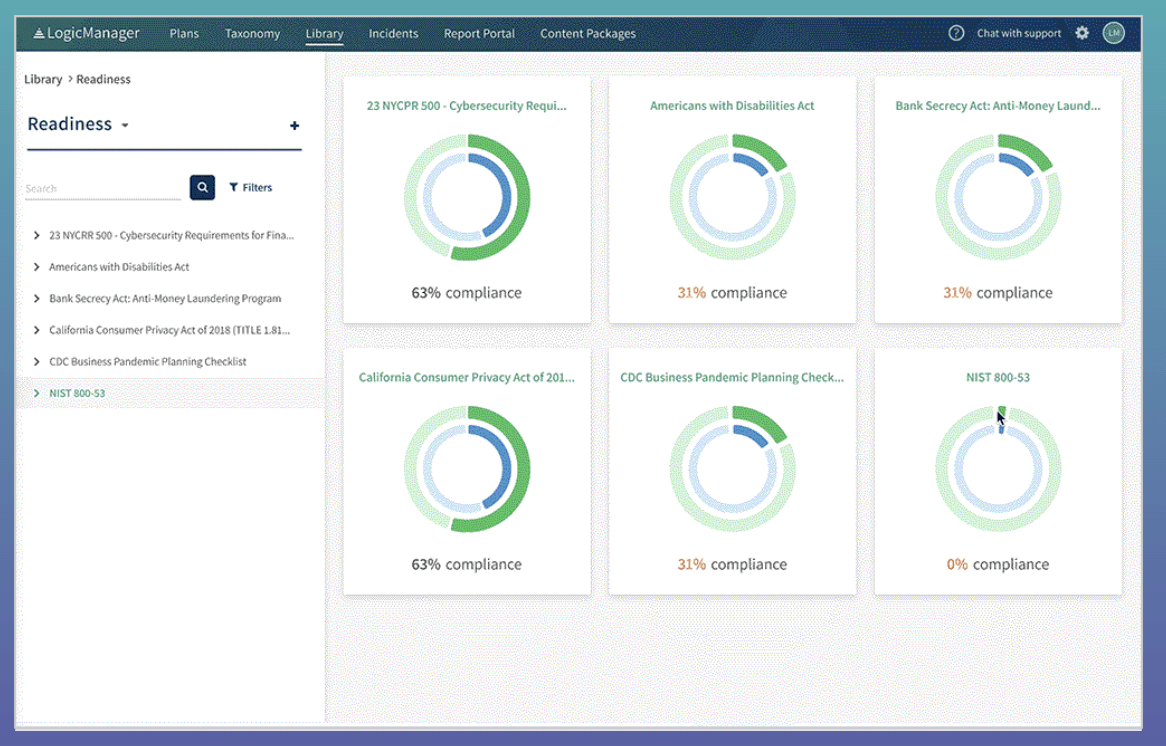This screenshot has height=746, width=1166.
Task: Open the Filters funnel control
Action: point(250,187)
